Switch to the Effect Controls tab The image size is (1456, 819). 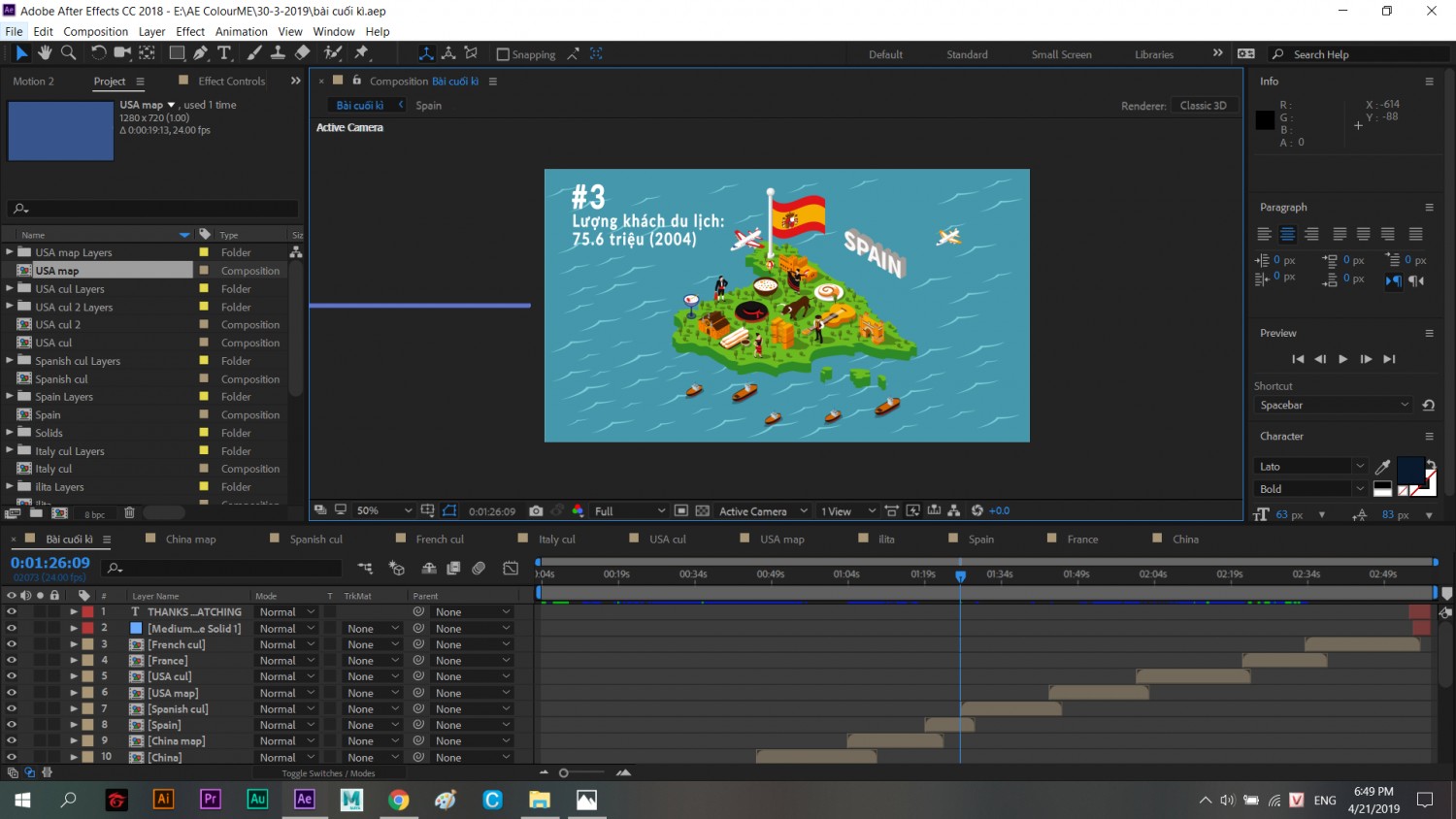tap(231, 82)
